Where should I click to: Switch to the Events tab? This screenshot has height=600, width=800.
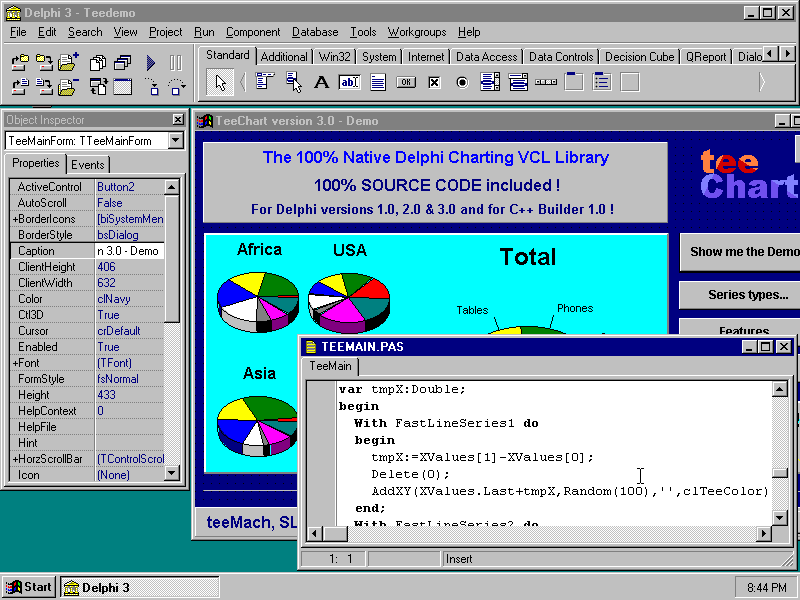pyautogui.click(x=88, y=165)
